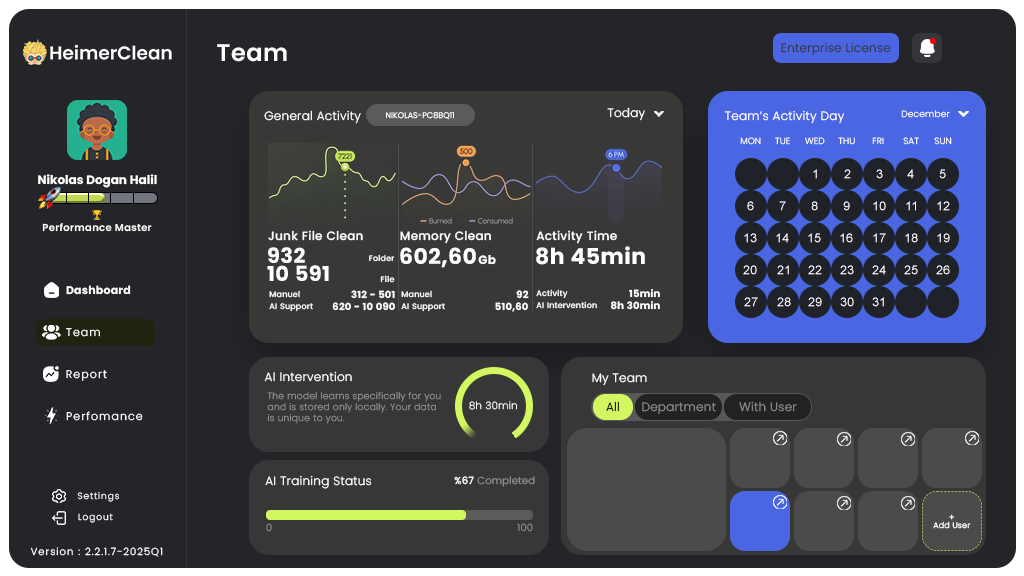Select day 27 in the calendar
The height and width of the screenshot is (576, 1024).
pyautogui.click(x=750, y=302)
